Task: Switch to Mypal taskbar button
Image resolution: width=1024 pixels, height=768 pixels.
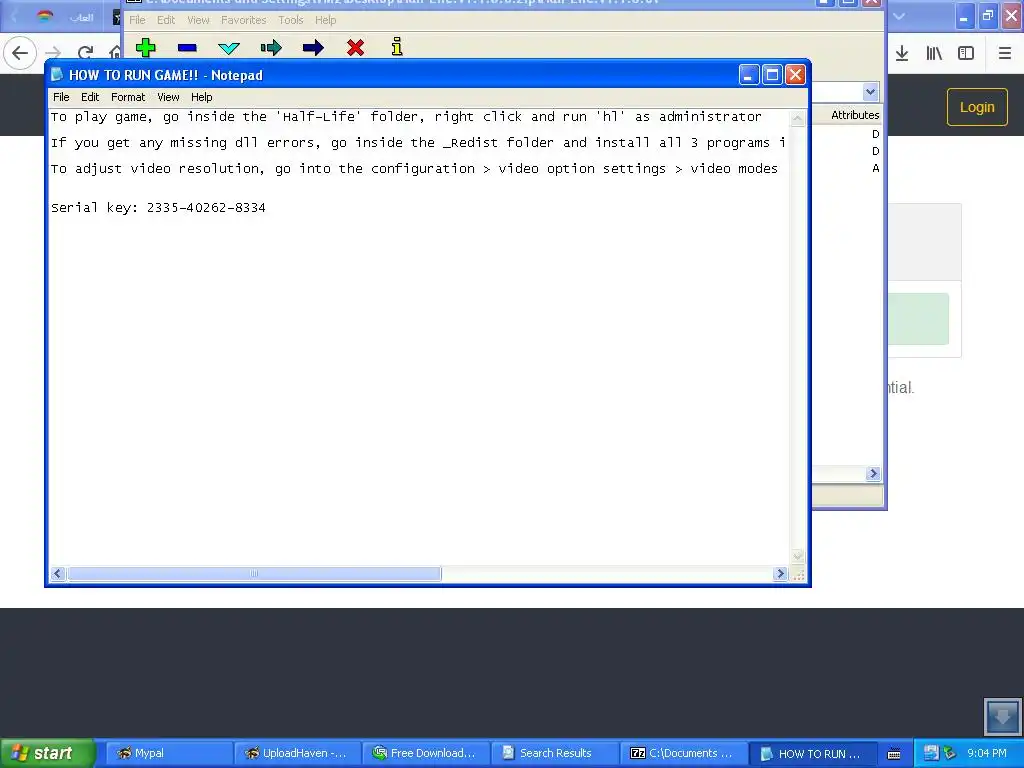Action: point(168,753)
